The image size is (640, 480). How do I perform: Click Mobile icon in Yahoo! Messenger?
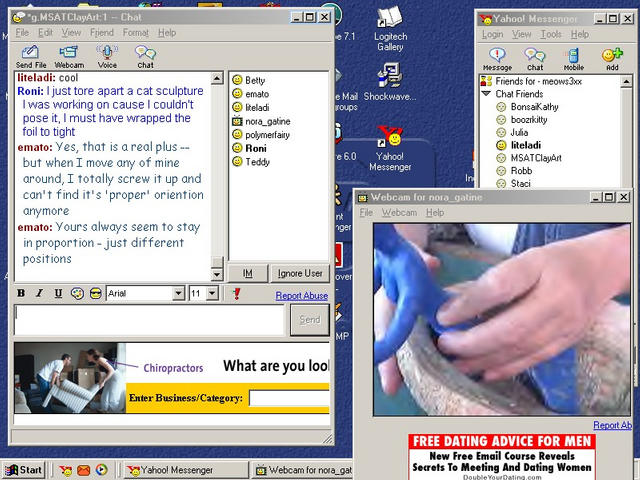[573, 59]
